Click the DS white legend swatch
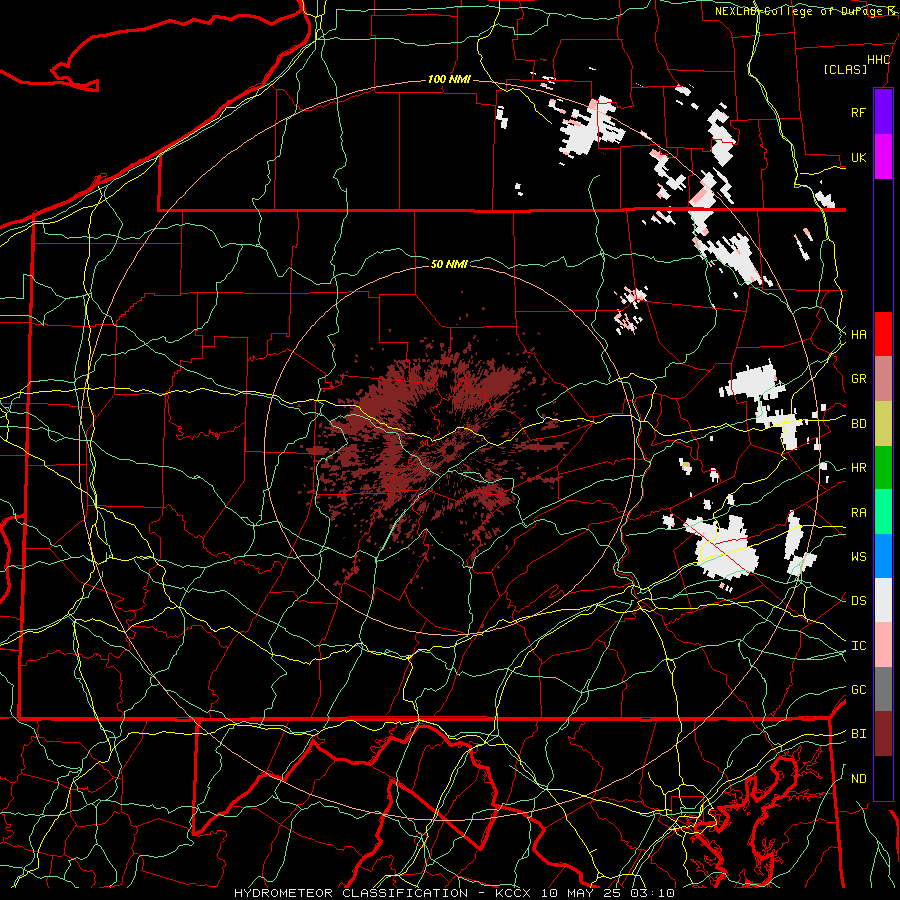The image size is (900, 900). (883, 600)
